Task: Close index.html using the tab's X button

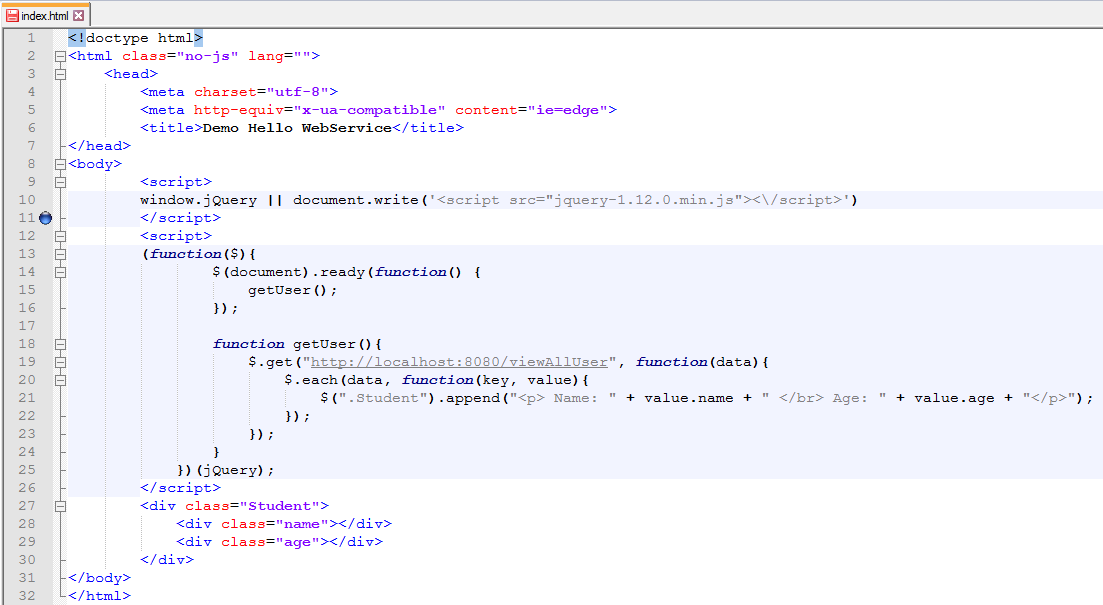Action: coord(80,15)
